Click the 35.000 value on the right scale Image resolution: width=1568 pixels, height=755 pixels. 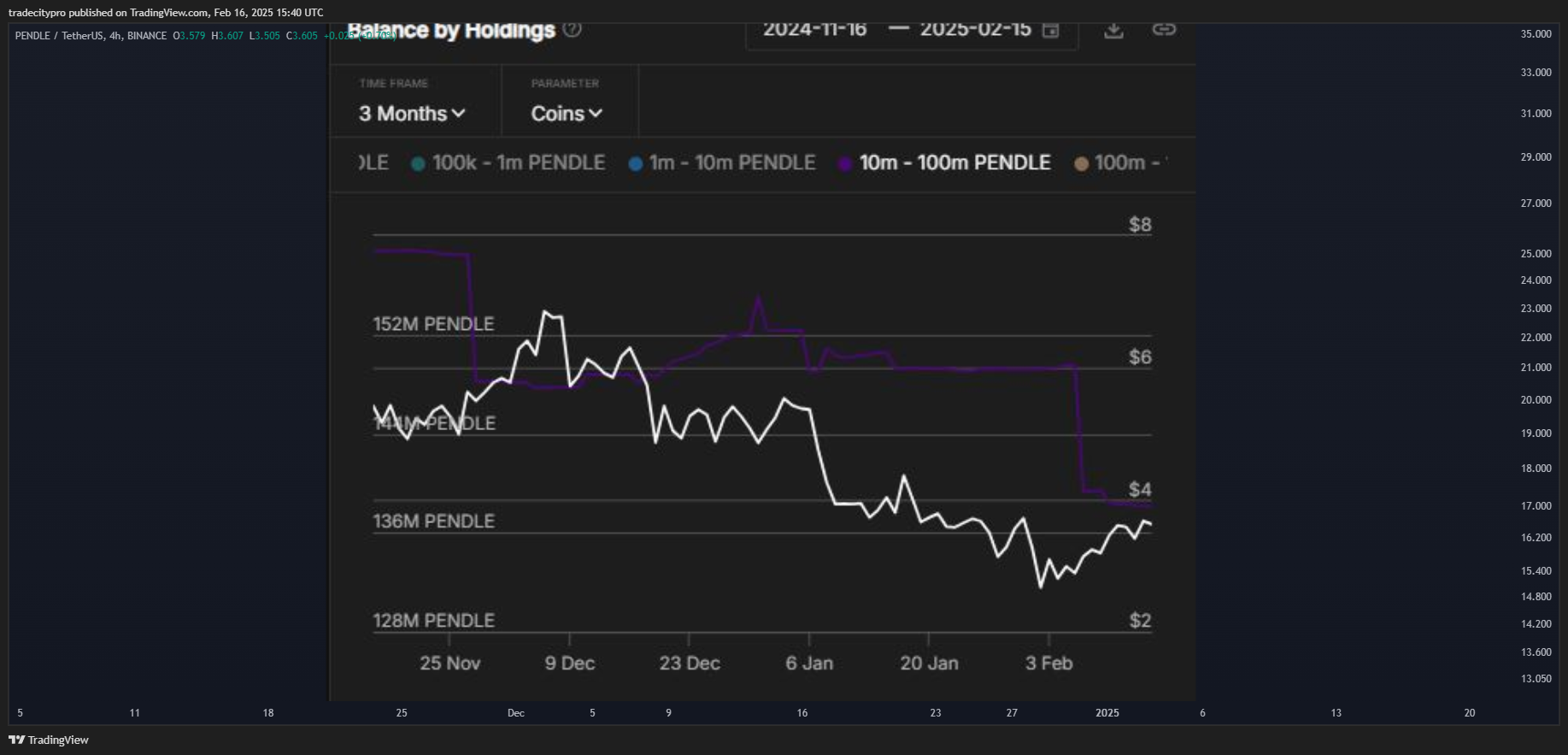point(1536,34)
